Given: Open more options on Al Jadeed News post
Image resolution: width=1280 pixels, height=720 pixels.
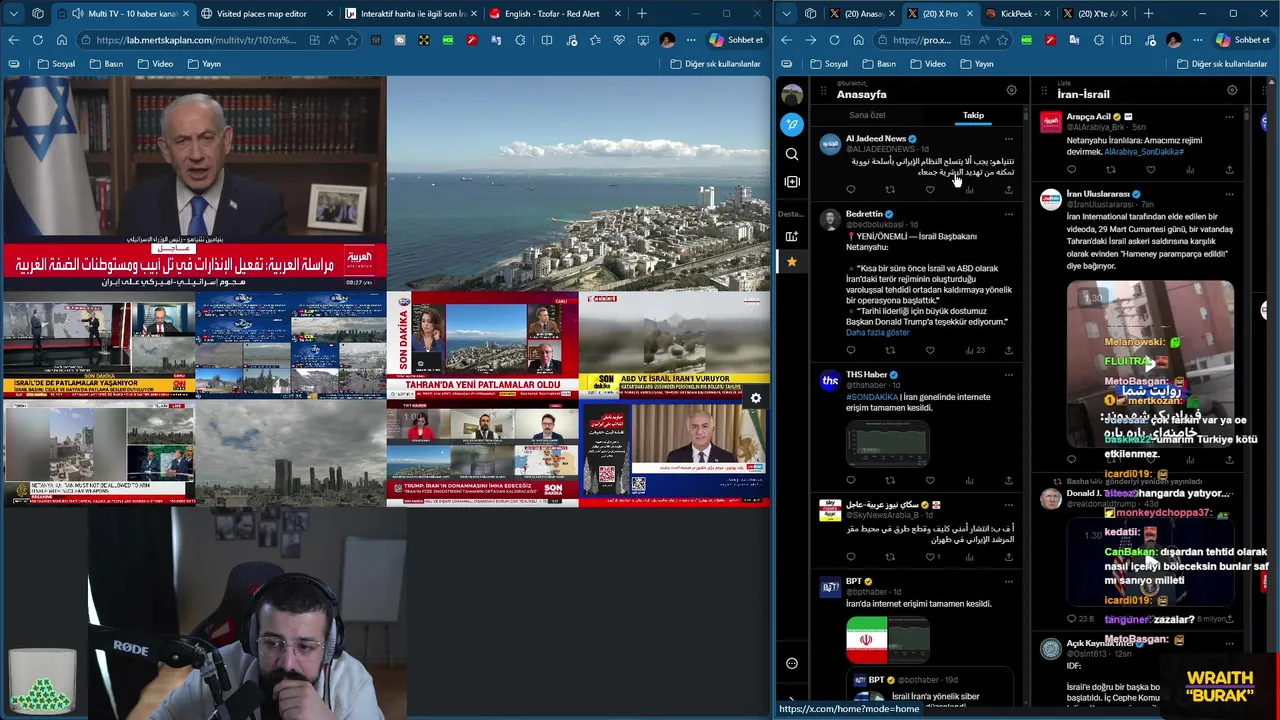Looking at the screenshot, I should [x=1008, y=139].
